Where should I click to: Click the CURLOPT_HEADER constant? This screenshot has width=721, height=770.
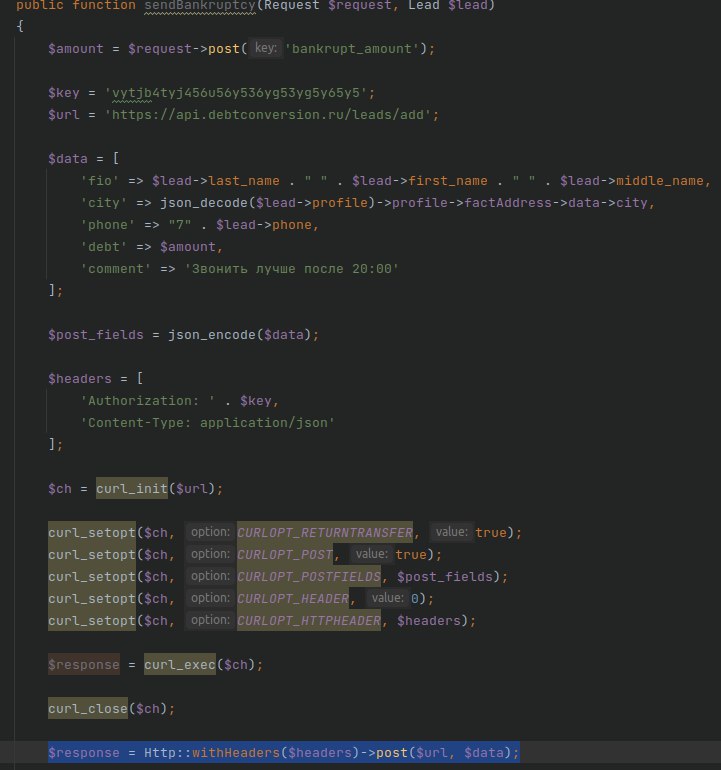[x=293, y=599]
